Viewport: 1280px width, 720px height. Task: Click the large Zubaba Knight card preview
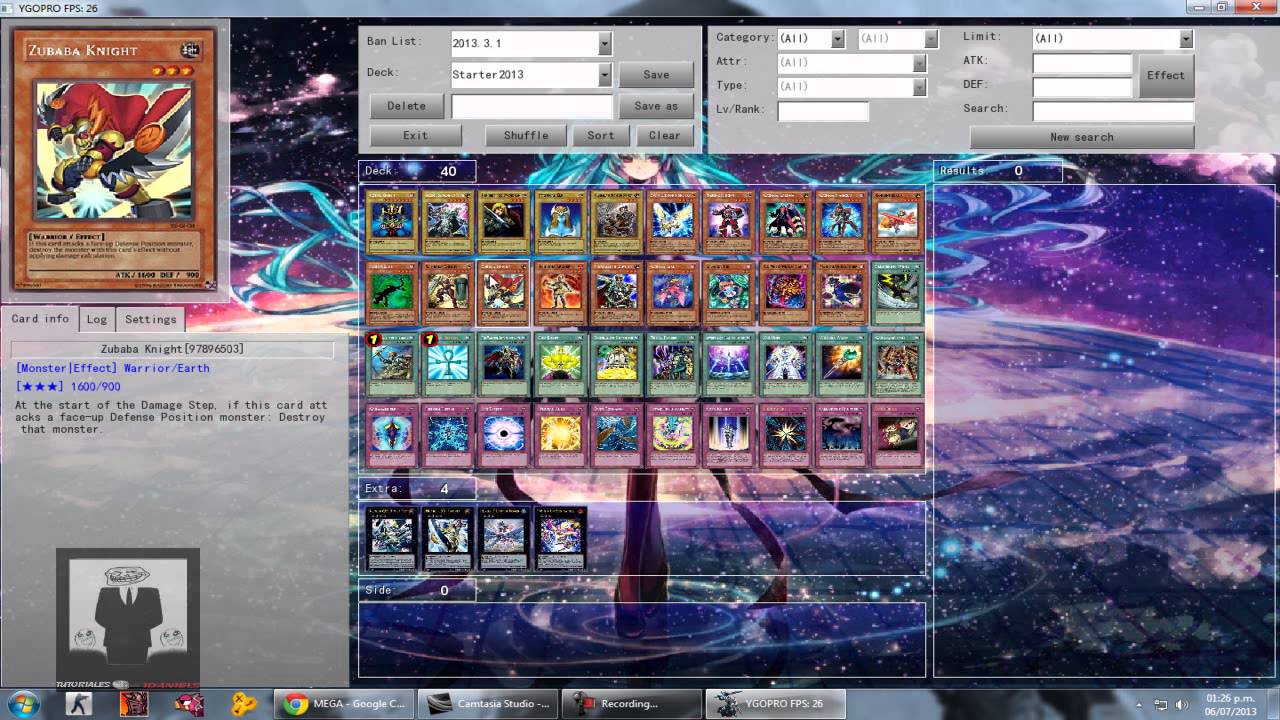pos(115,162)
